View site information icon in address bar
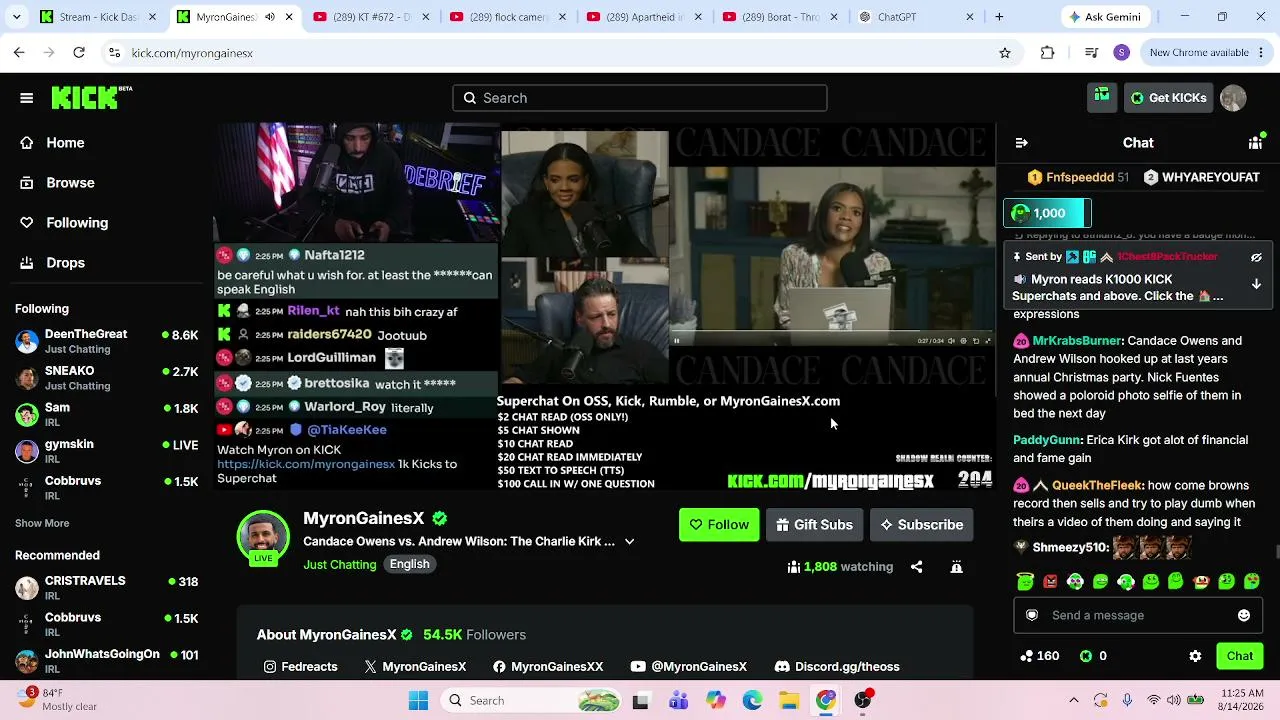Screen dimensions: 1280x720 click(x=114, y=53)
